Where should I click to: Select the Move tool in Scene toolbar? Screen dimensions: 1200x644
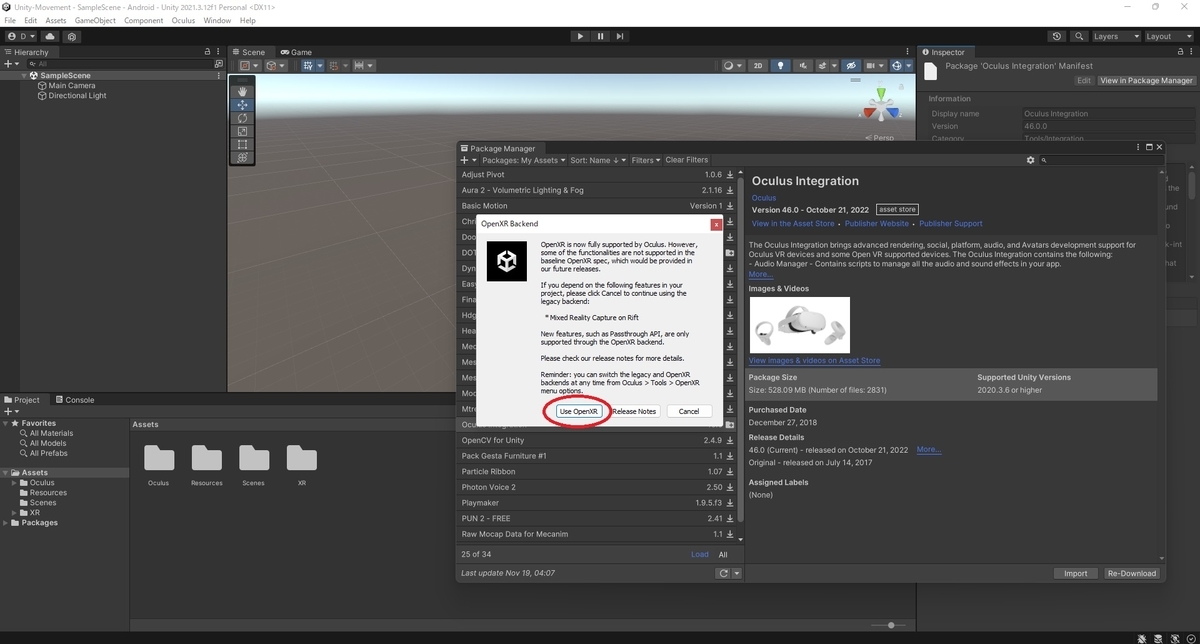[242, 105]
